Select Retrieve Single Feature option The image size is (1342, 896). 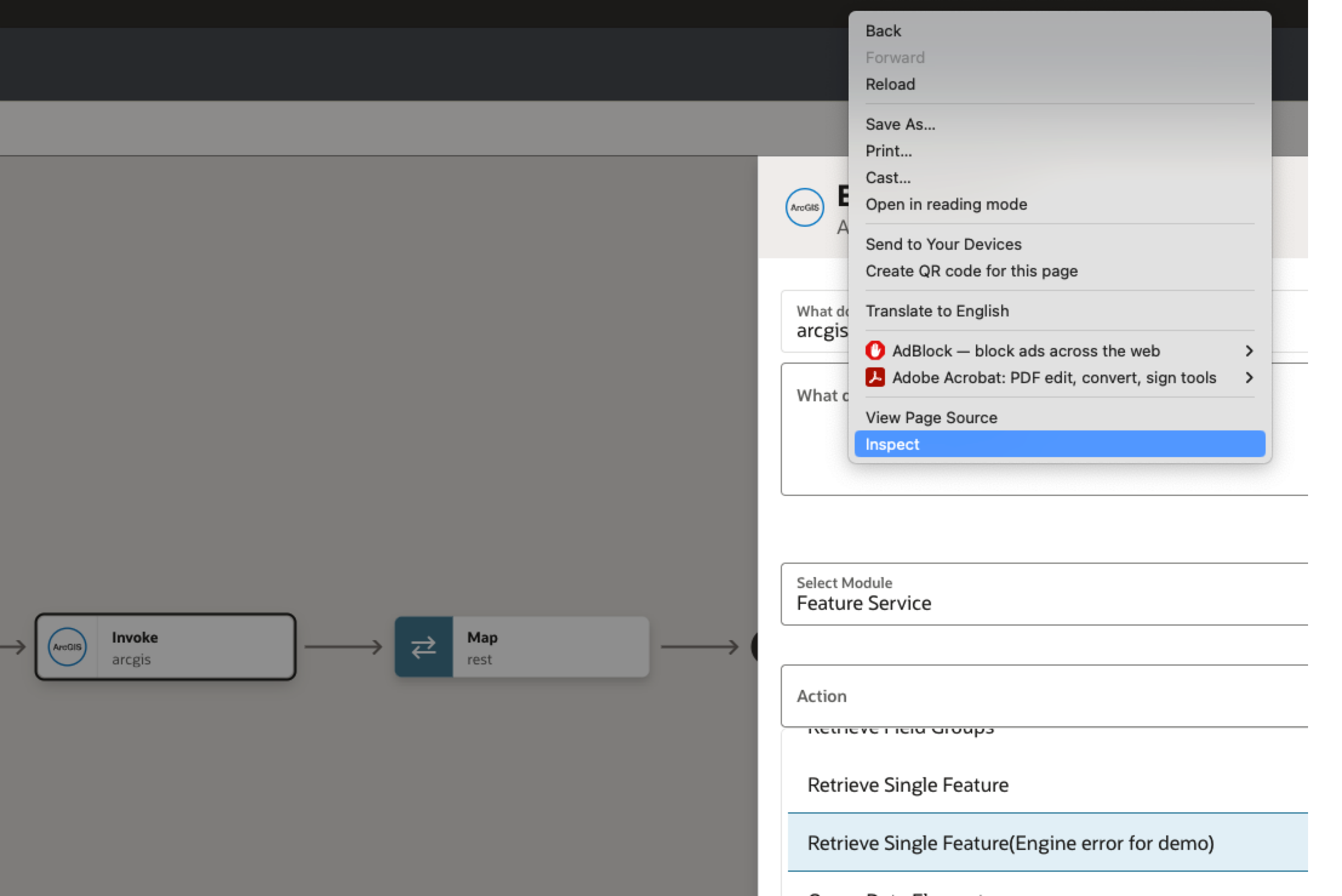click(x=908, y=784)
